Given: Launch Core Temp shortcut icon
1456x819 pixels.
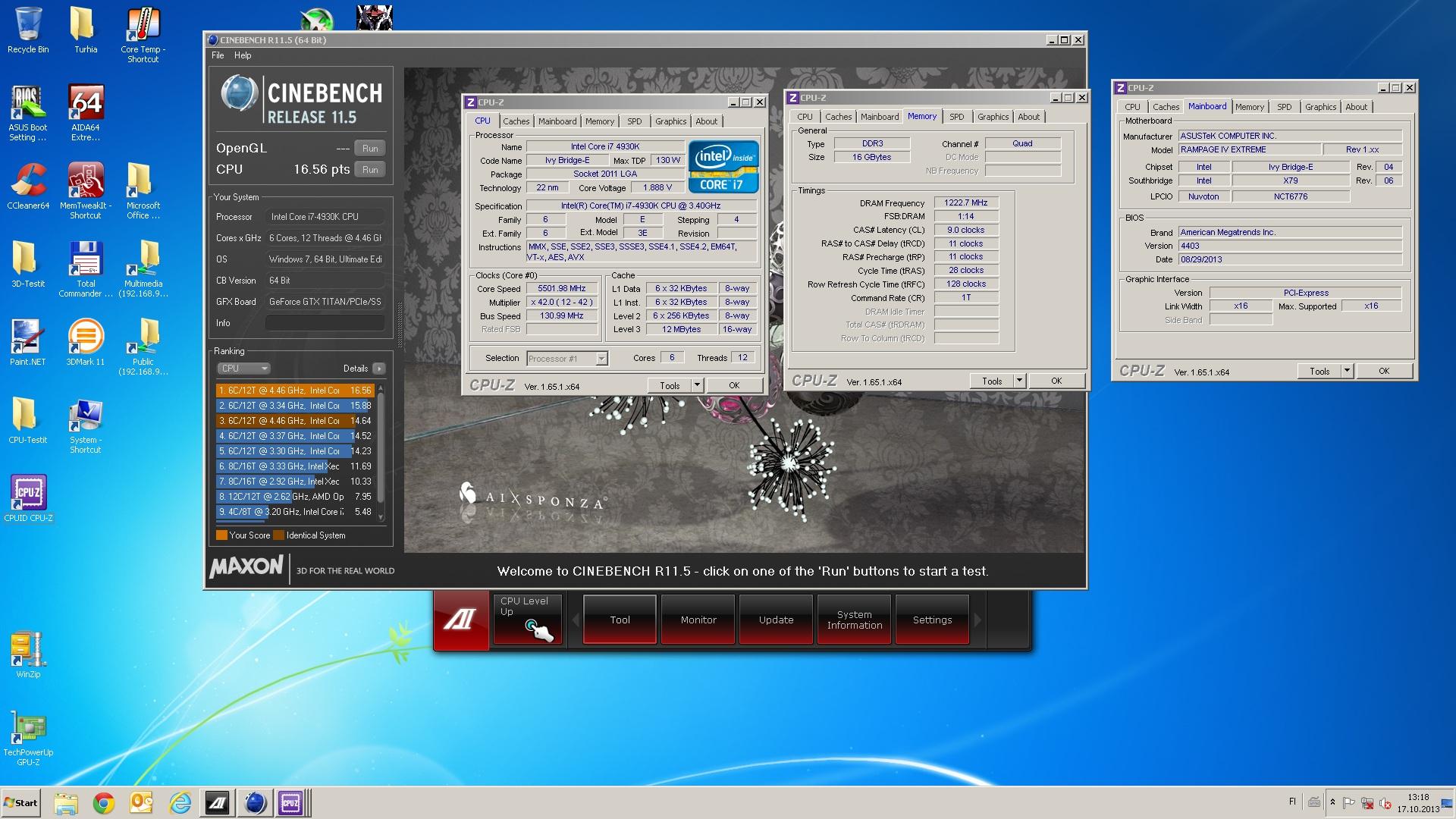Looking at the screenshot, I should coord(143,35).
